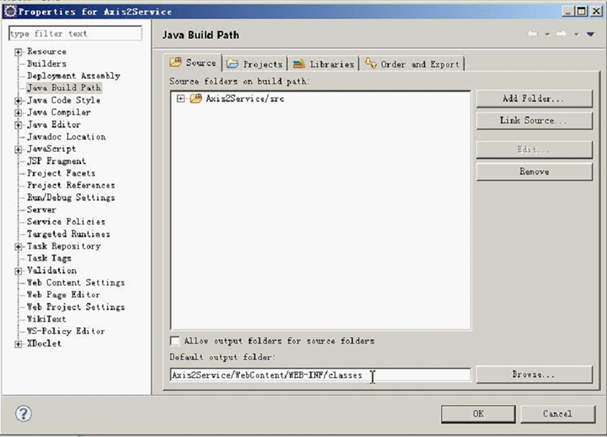607x437 pixels.
Task: Select Service Policies in the tree
Action: tap(66, 222)
